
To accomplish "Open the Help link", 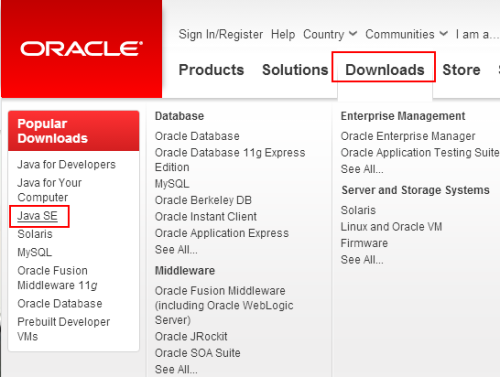I will [283, 34].
